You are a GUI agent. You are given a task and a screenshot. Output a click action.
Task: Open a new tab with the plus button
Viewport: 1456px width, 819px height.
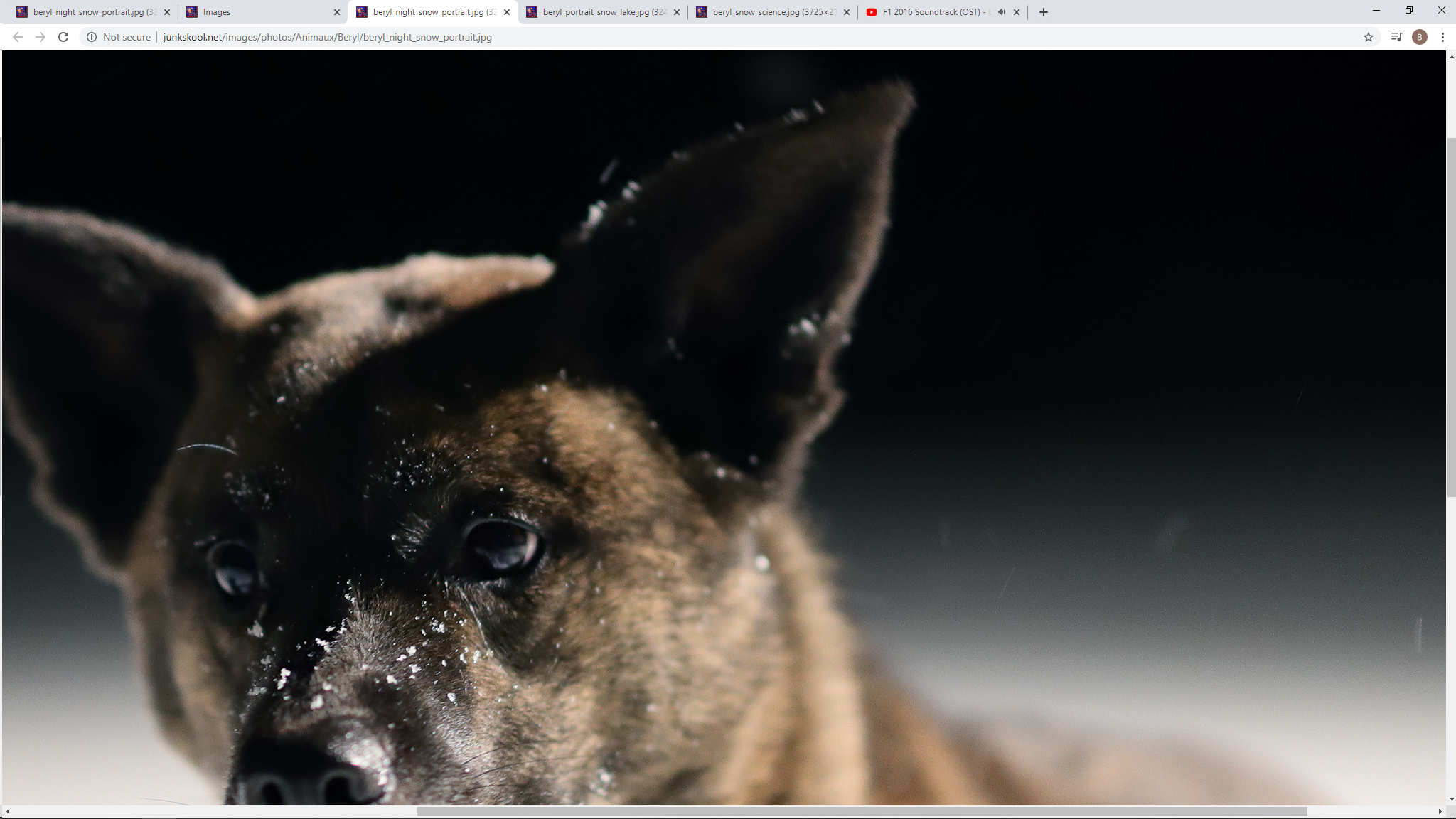[1044, 12]
